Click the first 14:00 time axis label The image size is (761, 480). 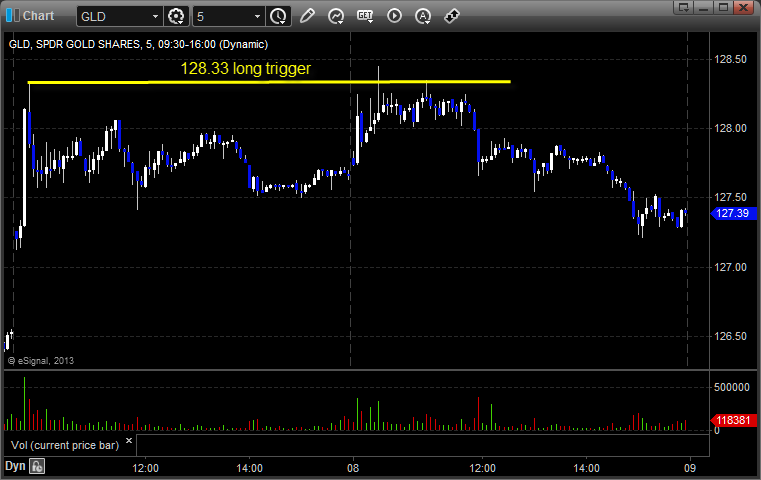point(249,468)
